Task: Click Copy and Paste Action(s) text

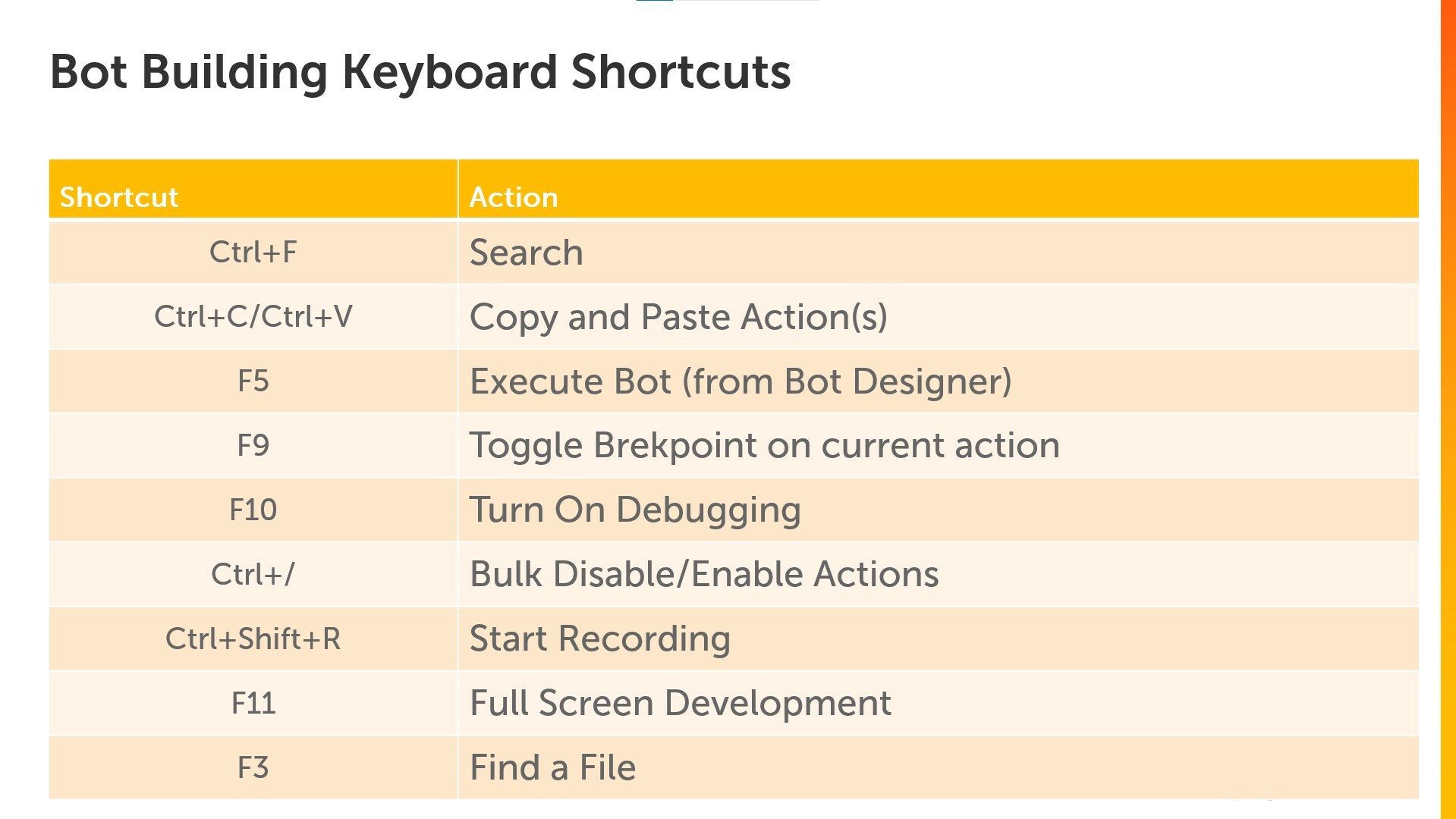Action: point(678,318)
